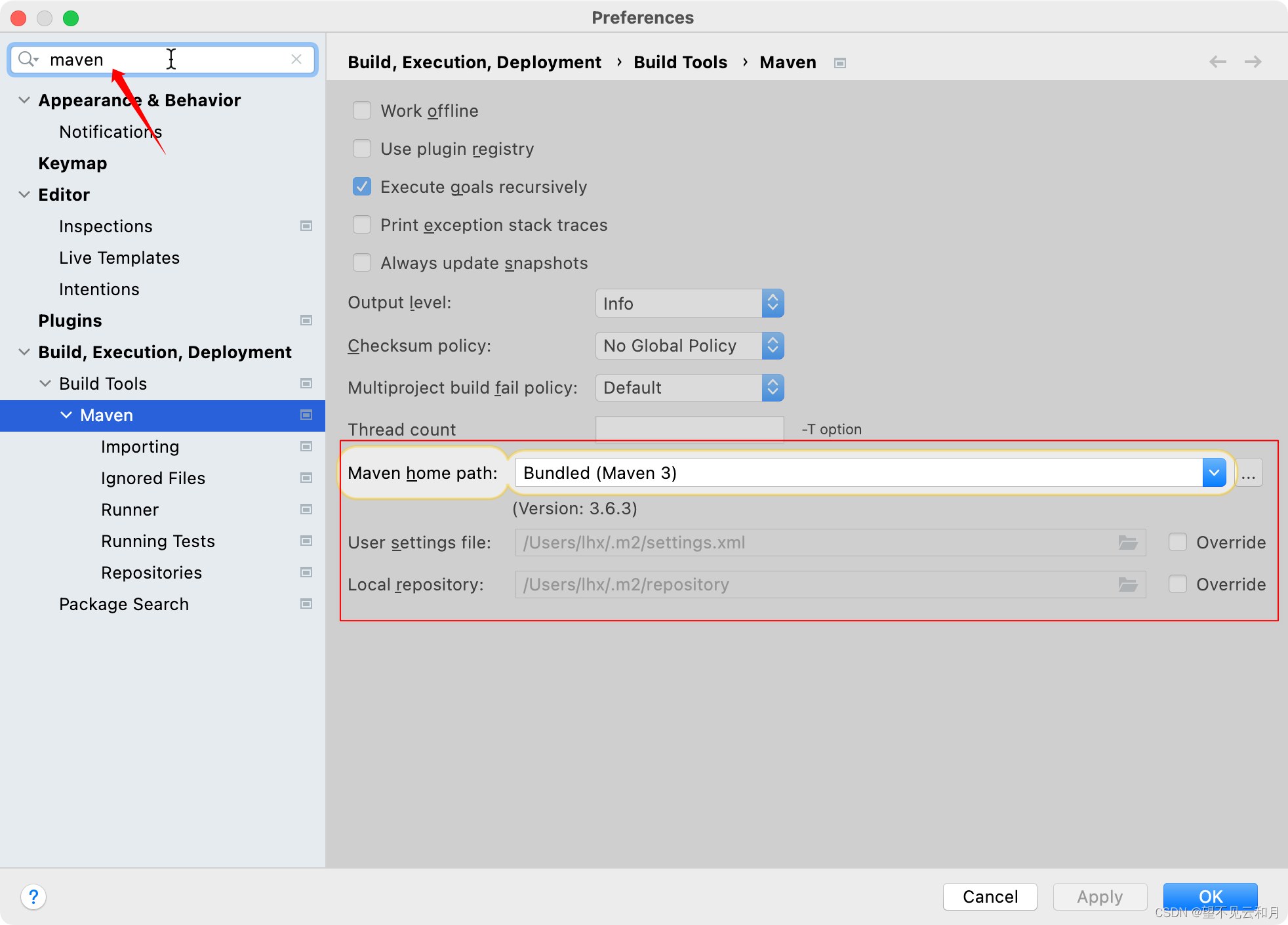
Task: Open Maven Ignored Files settings
Action: click(x=153, y=478)
